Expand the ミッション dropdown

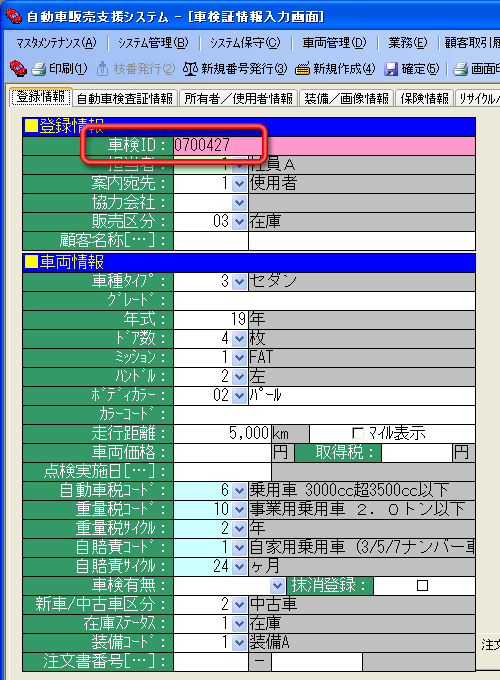(x=239, y=357)
